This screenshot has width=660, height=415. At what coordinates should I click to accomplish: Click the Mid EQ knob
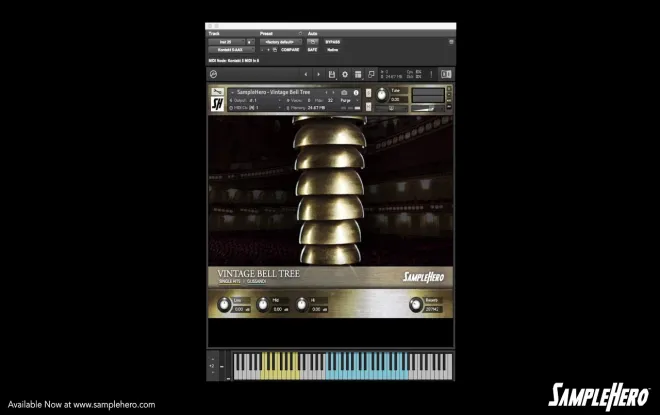pyautogui.click(x=263, y=304)
